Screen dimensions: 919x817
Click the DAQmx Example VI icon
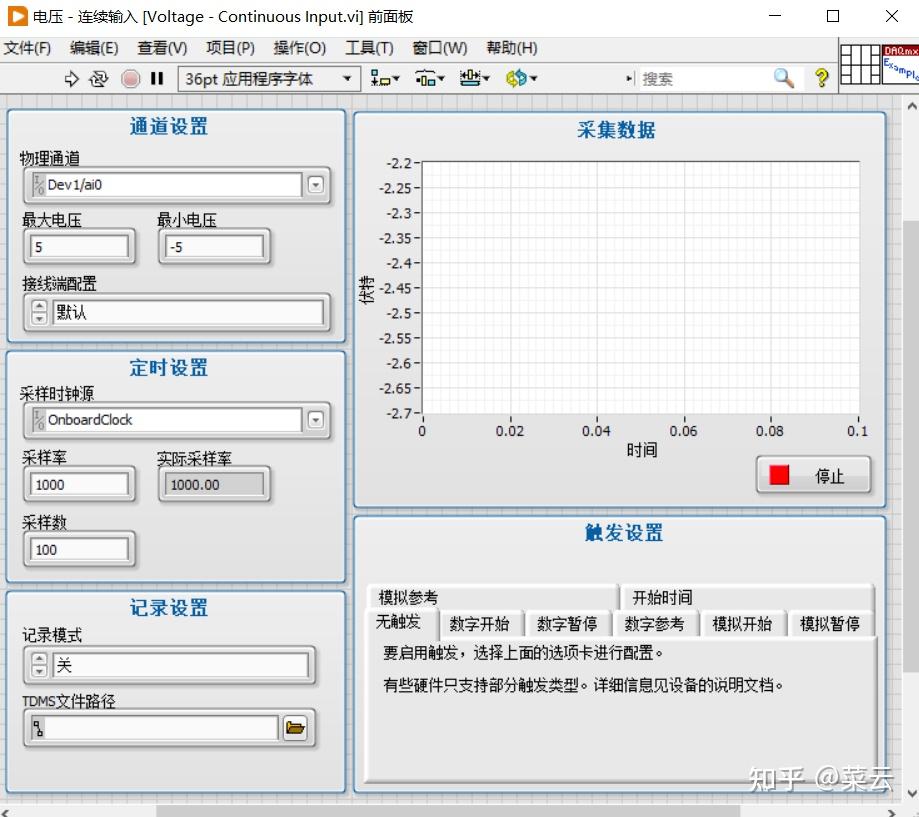[x=900, y=64]
